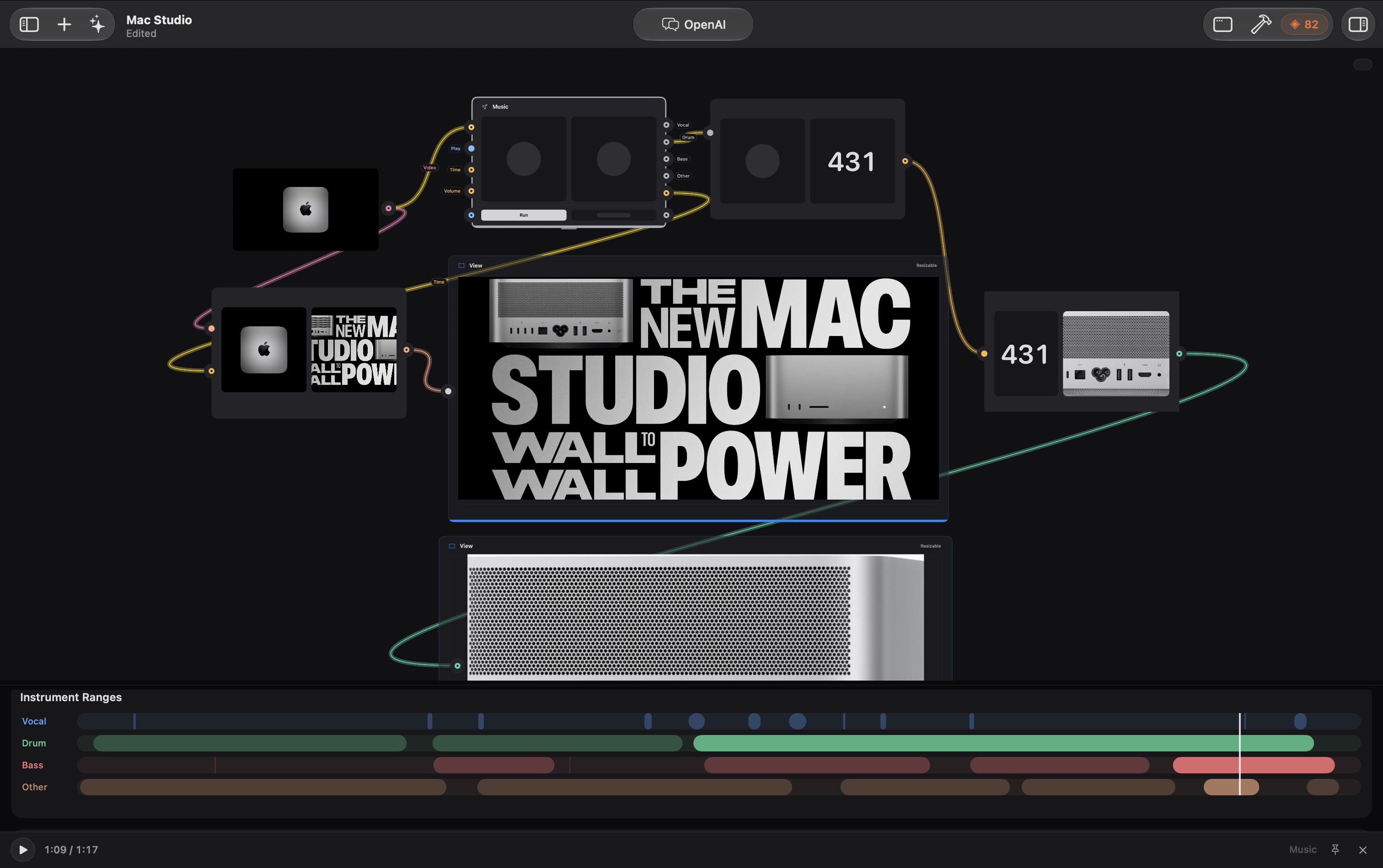
Task: Click the Time label on the yellow wire
Action: 439,282
